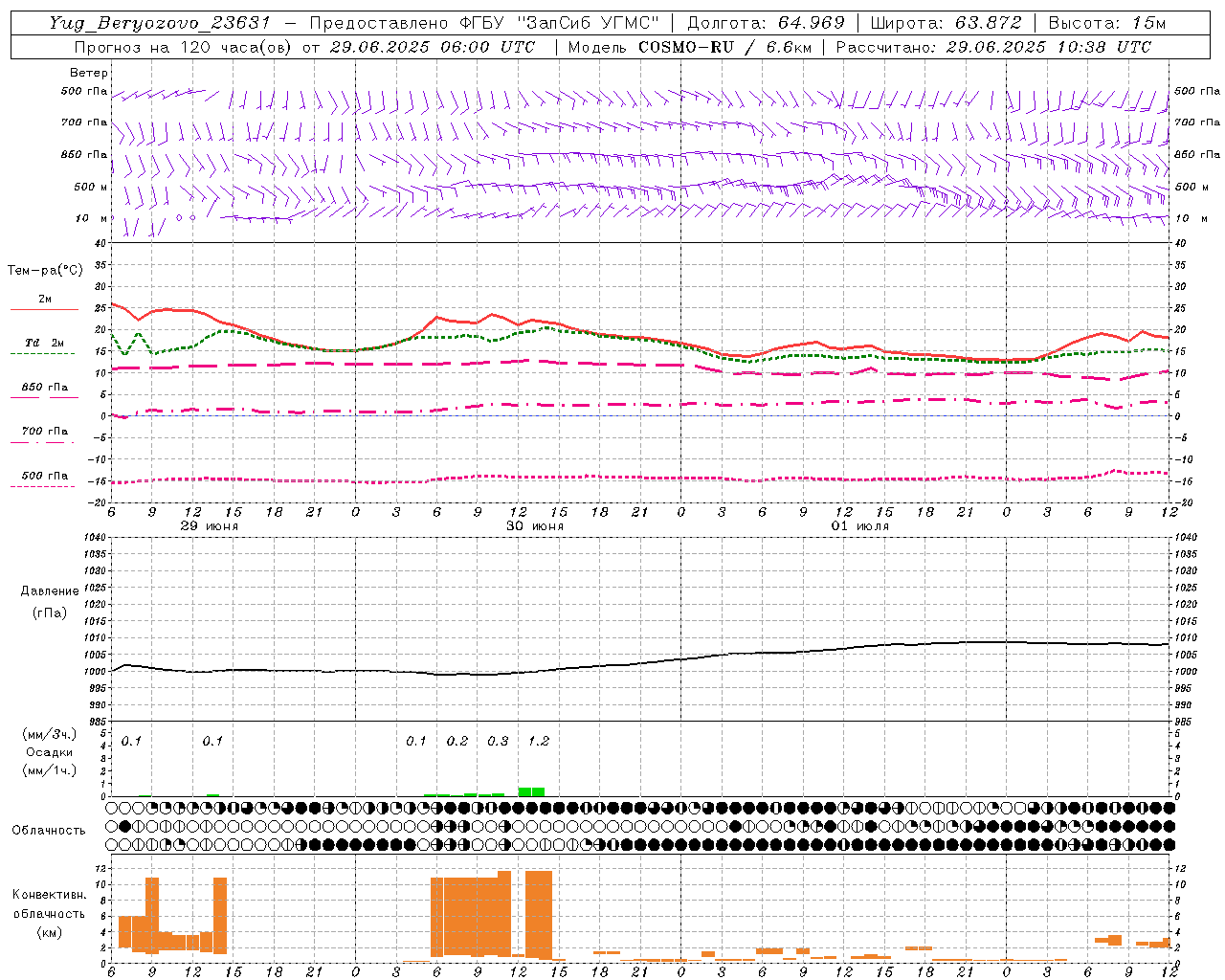Click the precipitation value "1.2"
This screenshot has height=980, width=1225.
coord(539,741)
